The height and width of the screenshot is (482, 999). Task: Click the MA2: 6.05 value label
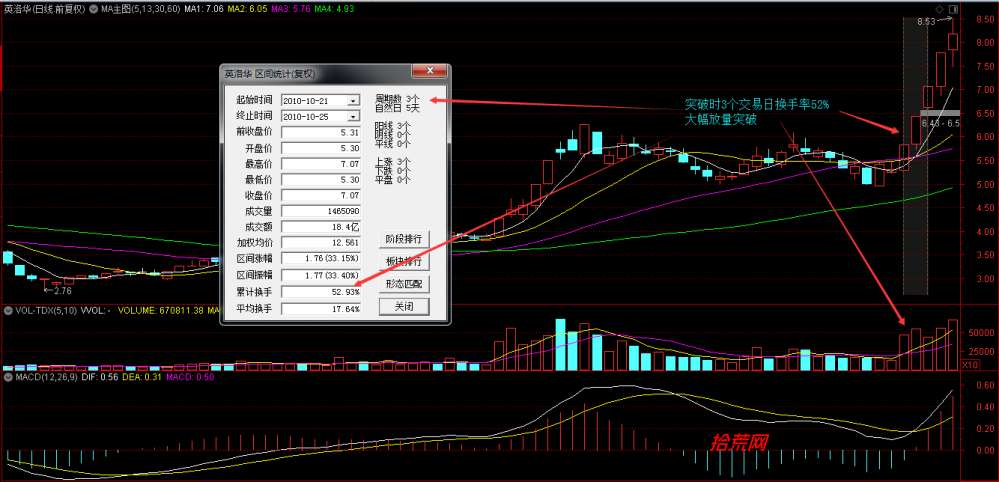247,10
